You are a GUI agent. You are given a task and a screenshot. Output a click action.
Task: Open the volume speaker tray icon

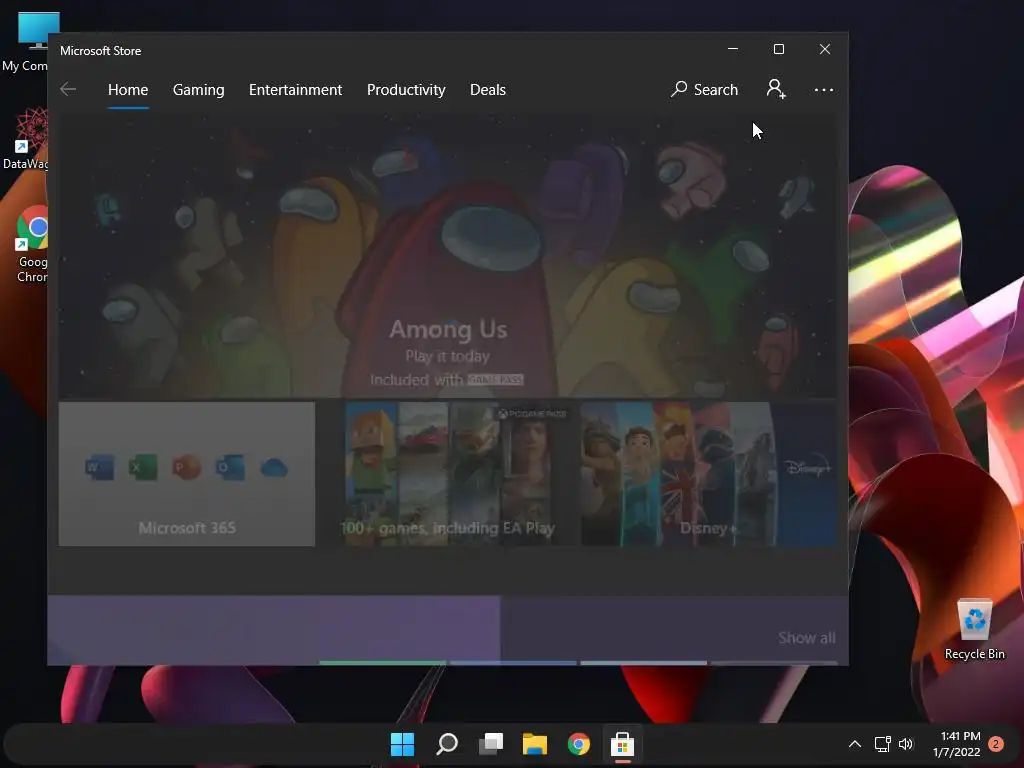(x=906, y=744)
